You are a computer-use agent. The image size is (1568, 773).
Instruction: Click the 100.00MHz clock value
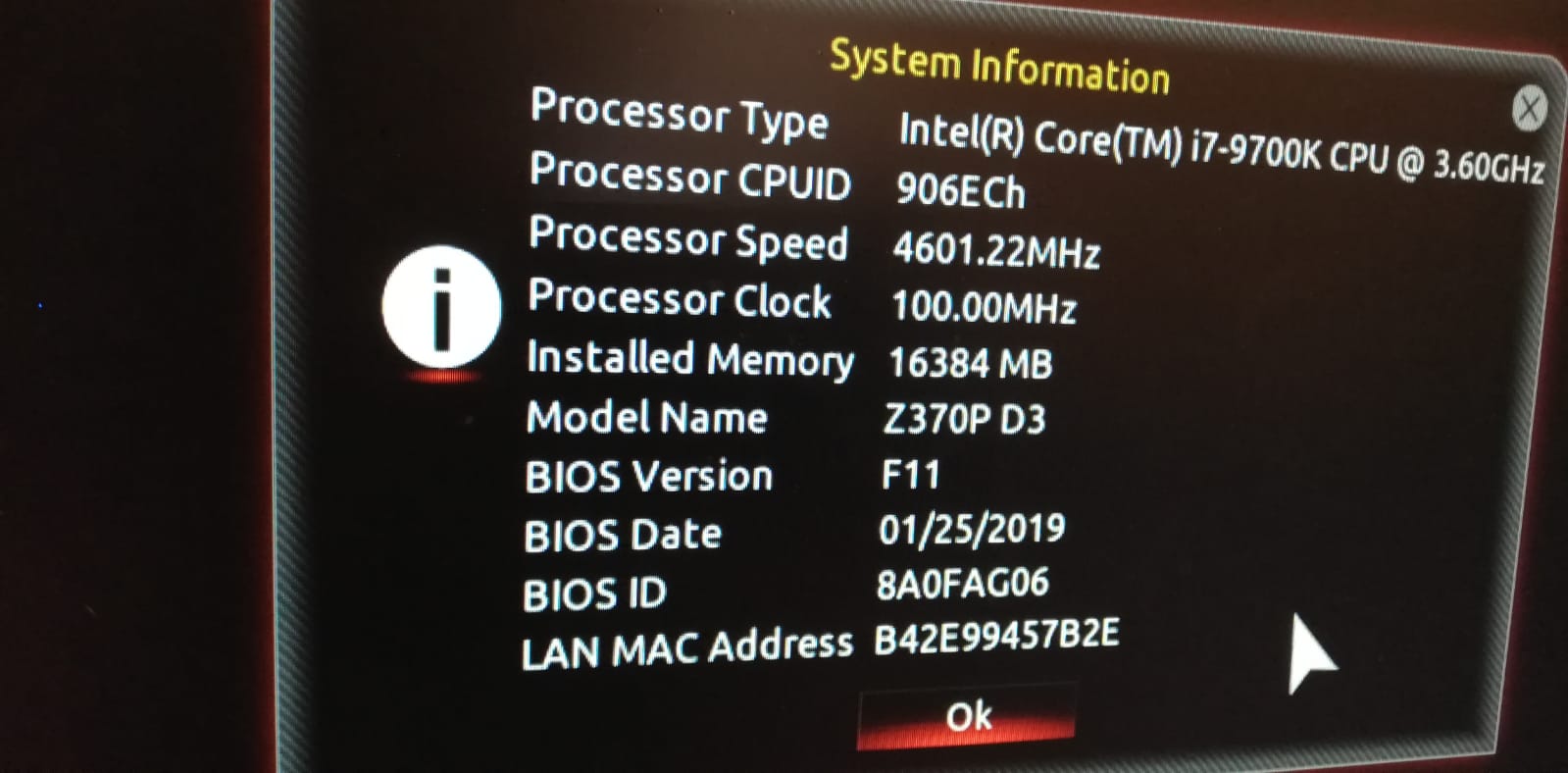click(984, 308)
